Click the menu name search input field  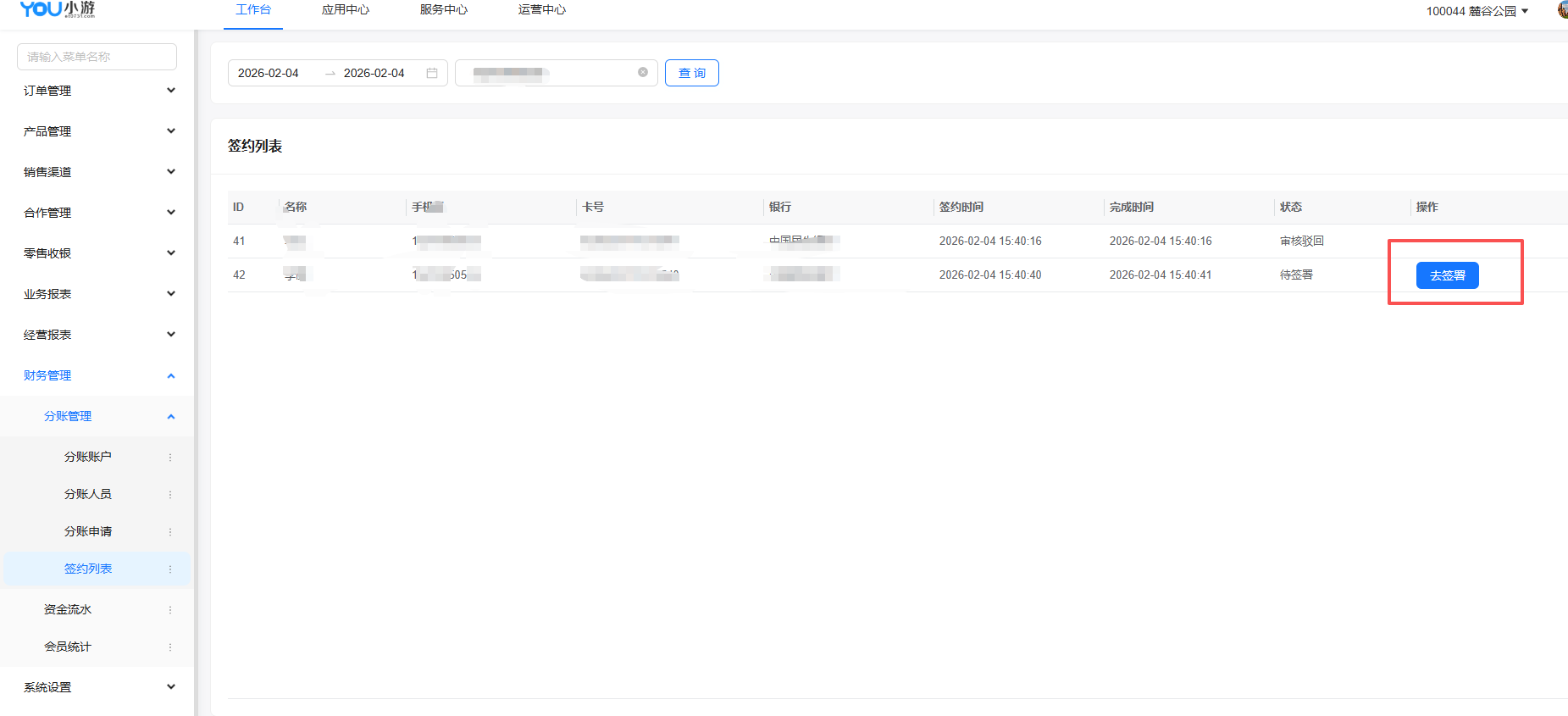click(x=97, y=57)
